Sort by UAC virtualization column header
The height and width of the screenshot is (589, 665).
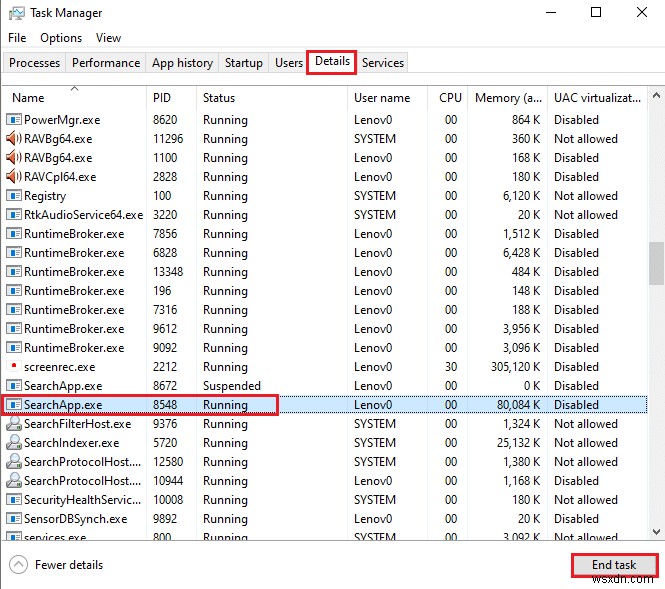598,98
